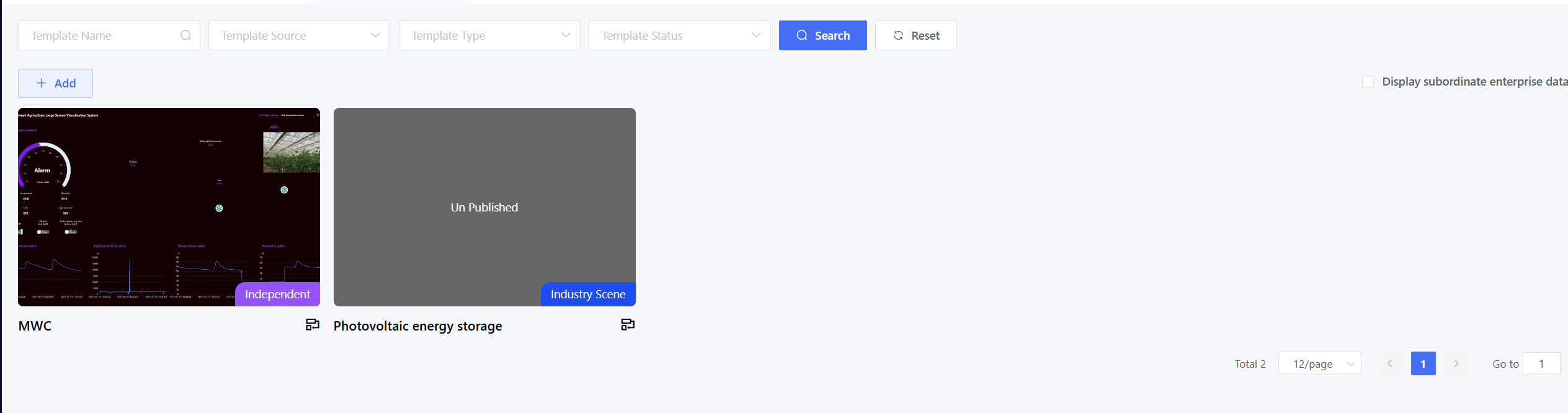Open the Un Published Photovoltaic template thumbnail
1568x413 pixels.
[484, 198]
